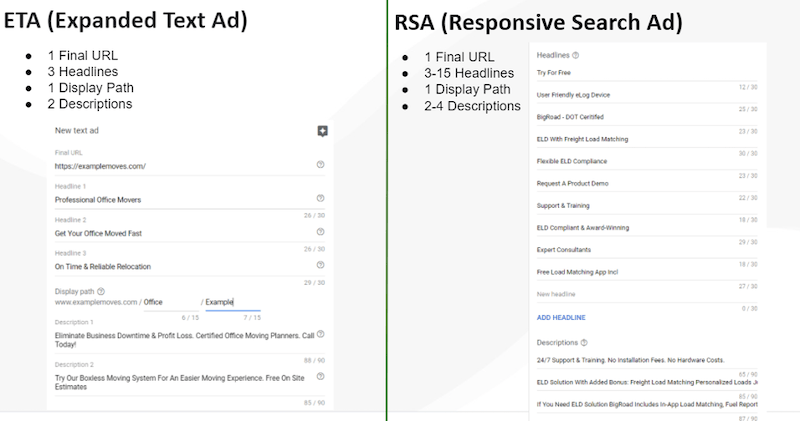Image resolution: width=800 pixels, height=421 pixels.
Task: Click Headline 3 field On Time & Reliable Relocation
Action: (190, 266)
